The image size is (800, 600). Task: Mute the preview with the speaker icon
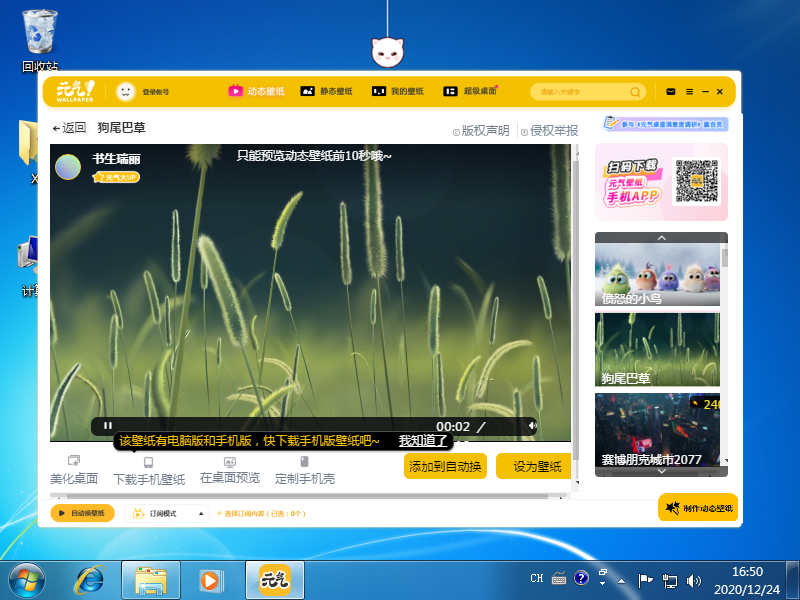(x=532, y=426)
